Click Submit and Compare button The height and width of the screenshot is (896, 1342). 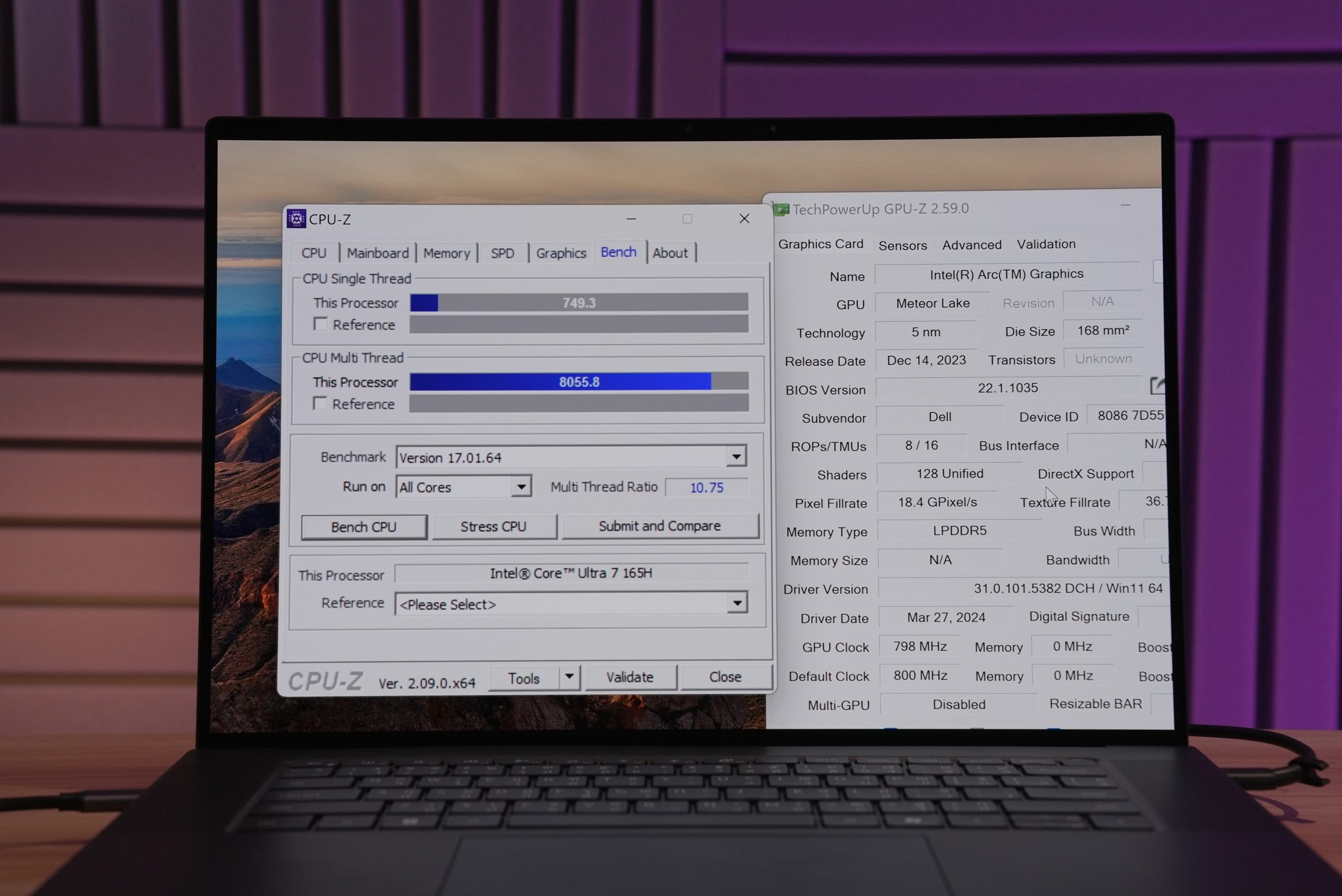tap(660, 526)
